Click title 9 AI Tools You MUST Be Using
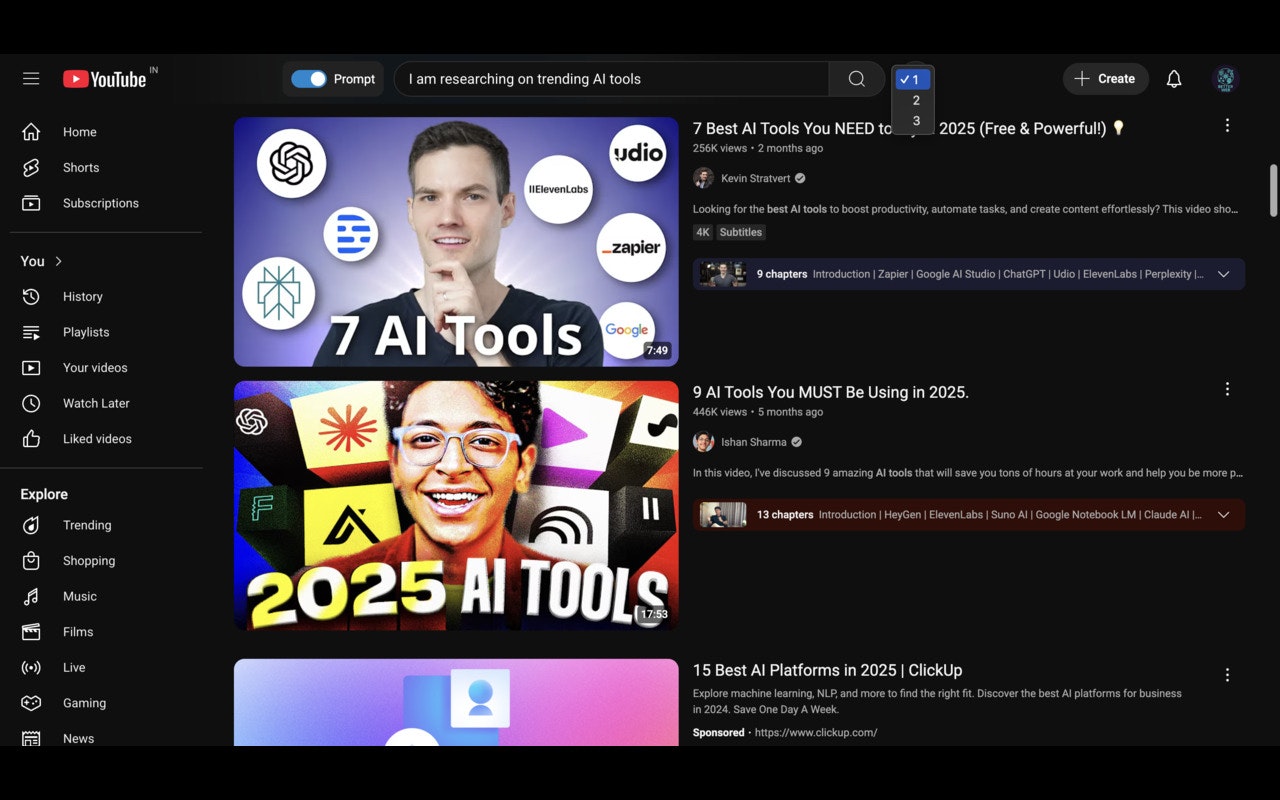Image resolution: width=1280 pixels, height=800 pixels. point(831,392)
